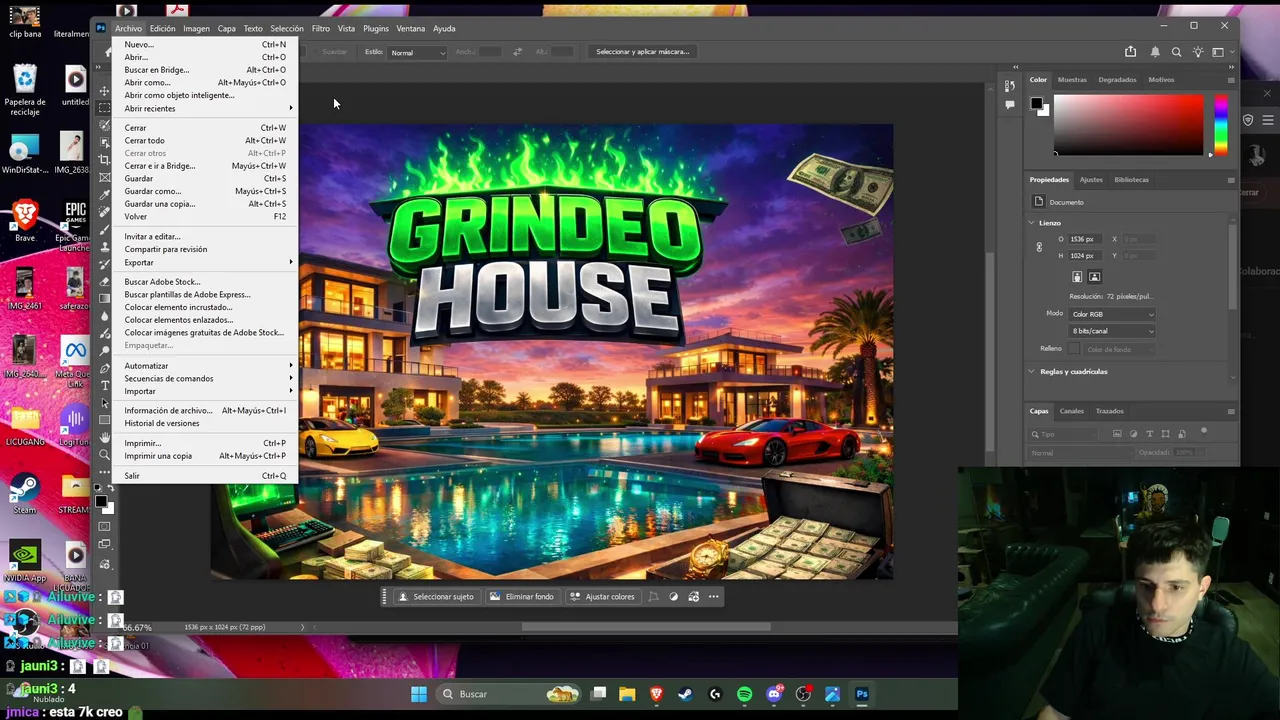Open the Share icon in top bar

click(1130, 52)
